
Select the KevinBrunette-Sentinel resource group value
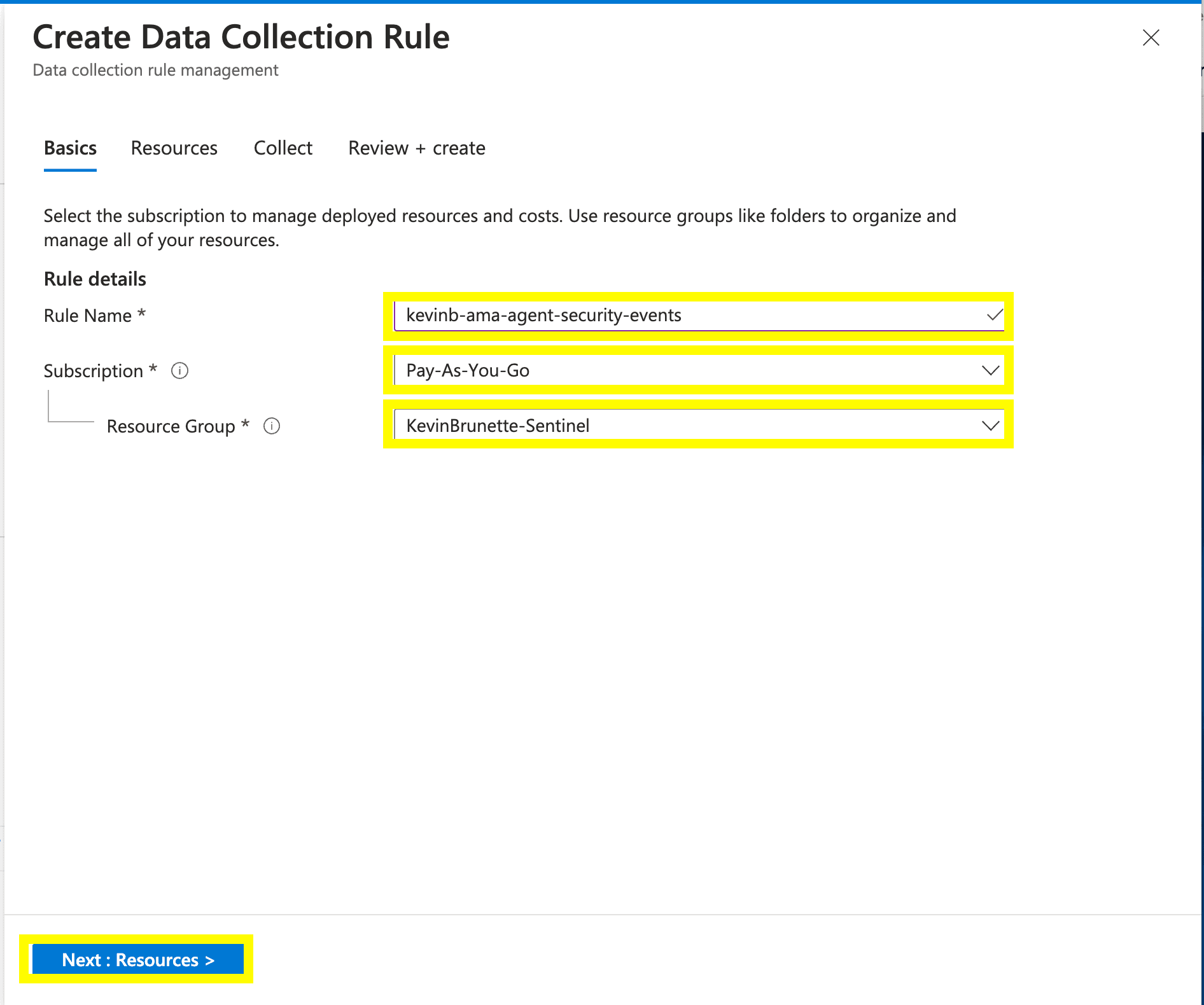coord(498,426)
